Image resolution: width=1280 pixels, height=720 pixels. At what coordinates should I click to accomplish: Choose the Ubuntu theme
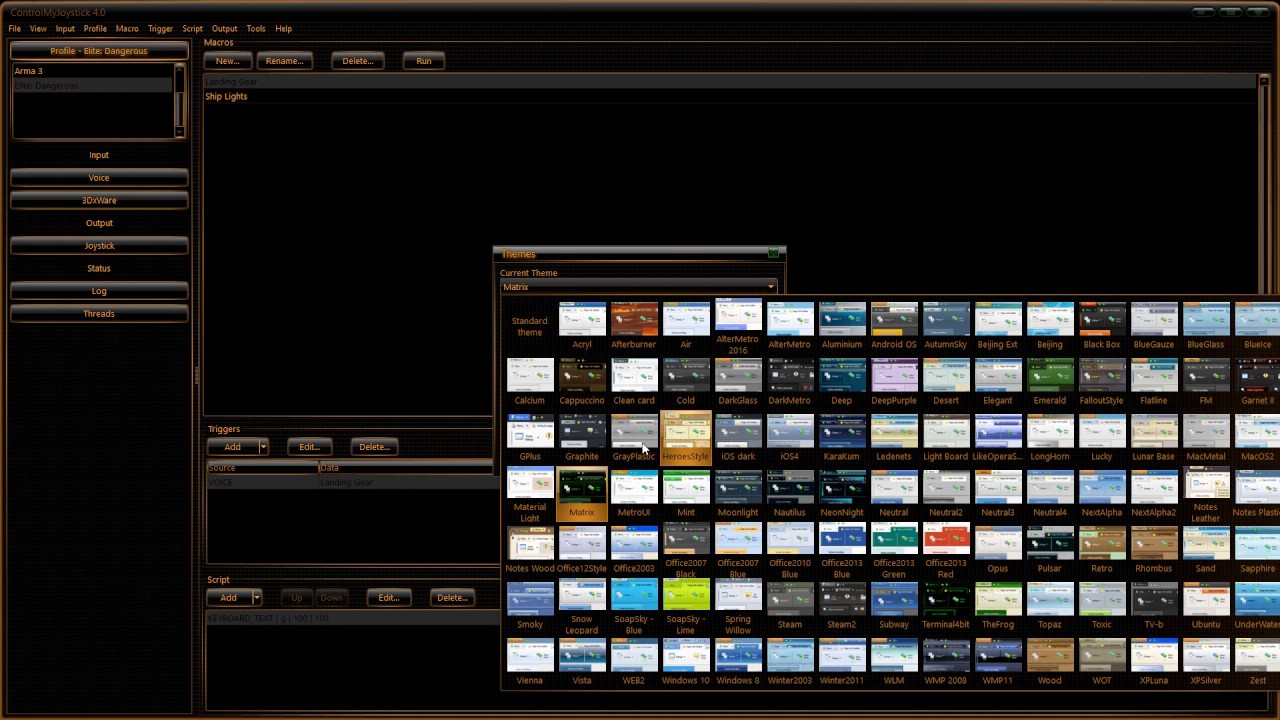click(x=1206, y=606)
